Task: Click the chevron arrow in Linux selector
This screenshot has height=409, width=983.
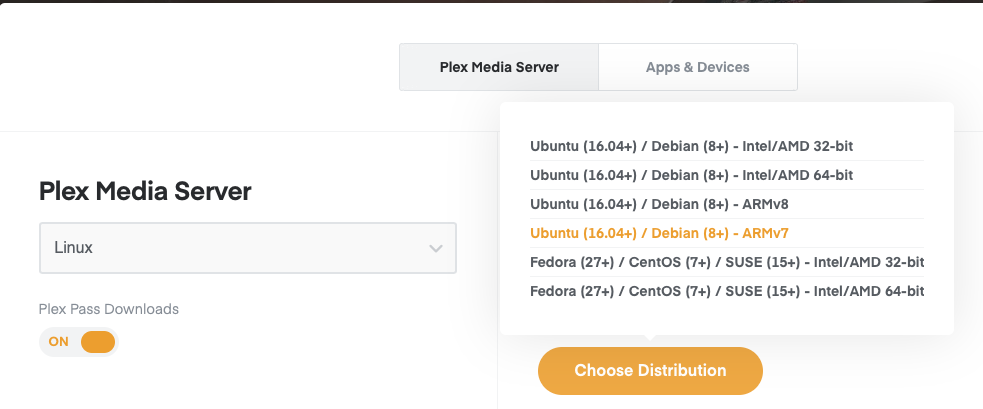Action: pos(435,248)
